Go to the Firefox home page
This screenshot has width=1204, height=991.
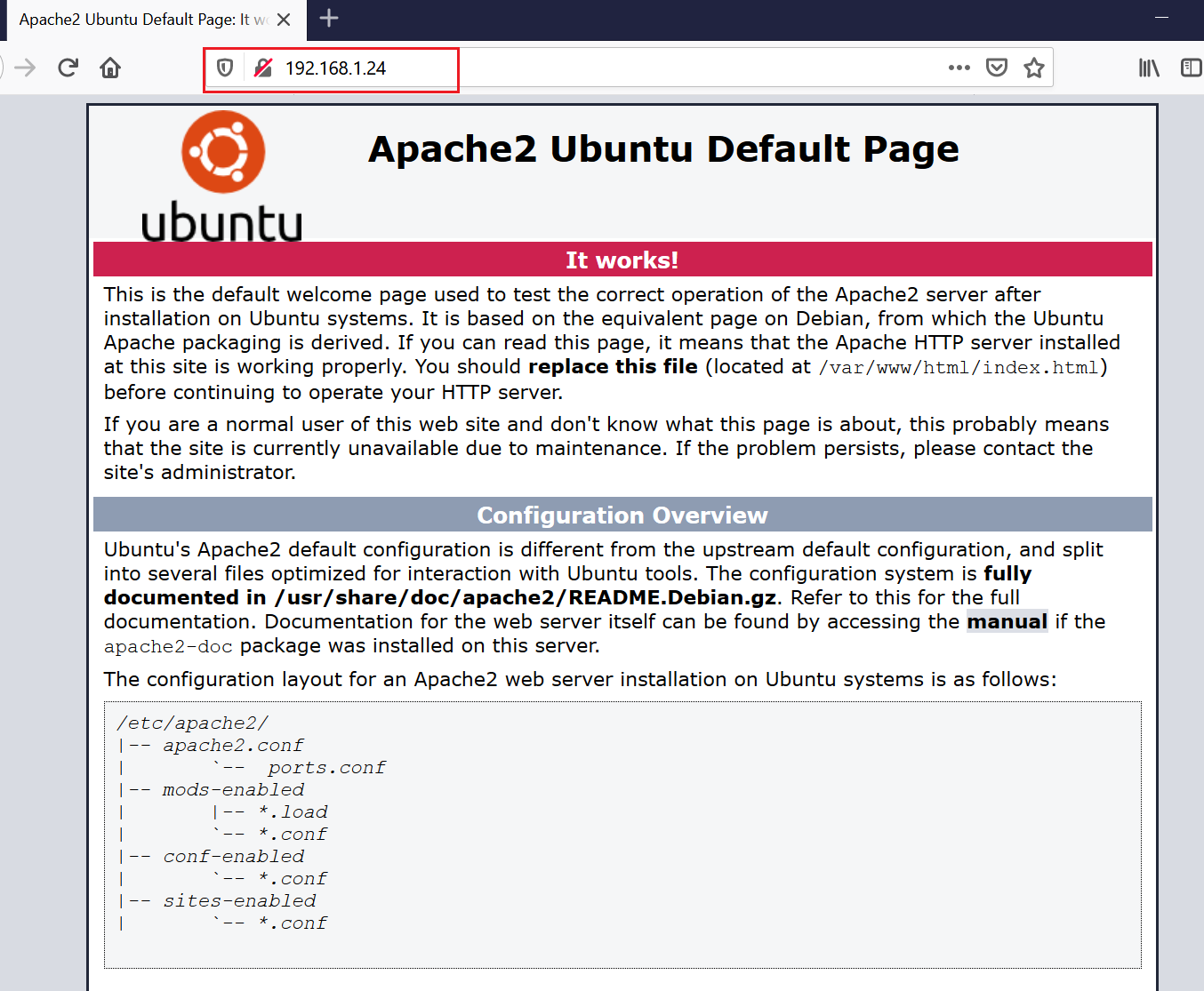pos(110,68)
